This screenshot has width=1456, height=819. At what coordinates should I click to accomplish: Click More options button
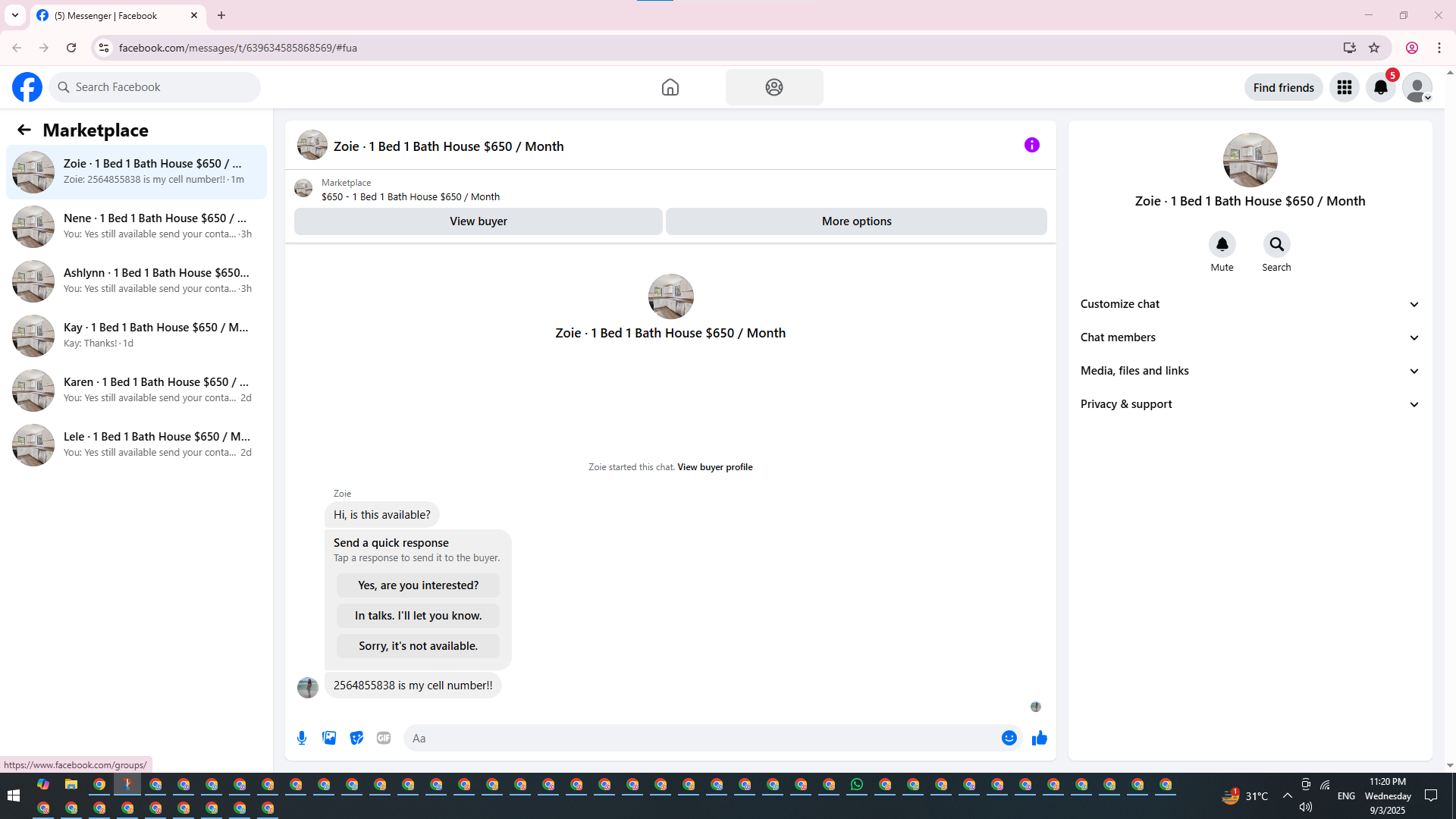click(857, 221)
